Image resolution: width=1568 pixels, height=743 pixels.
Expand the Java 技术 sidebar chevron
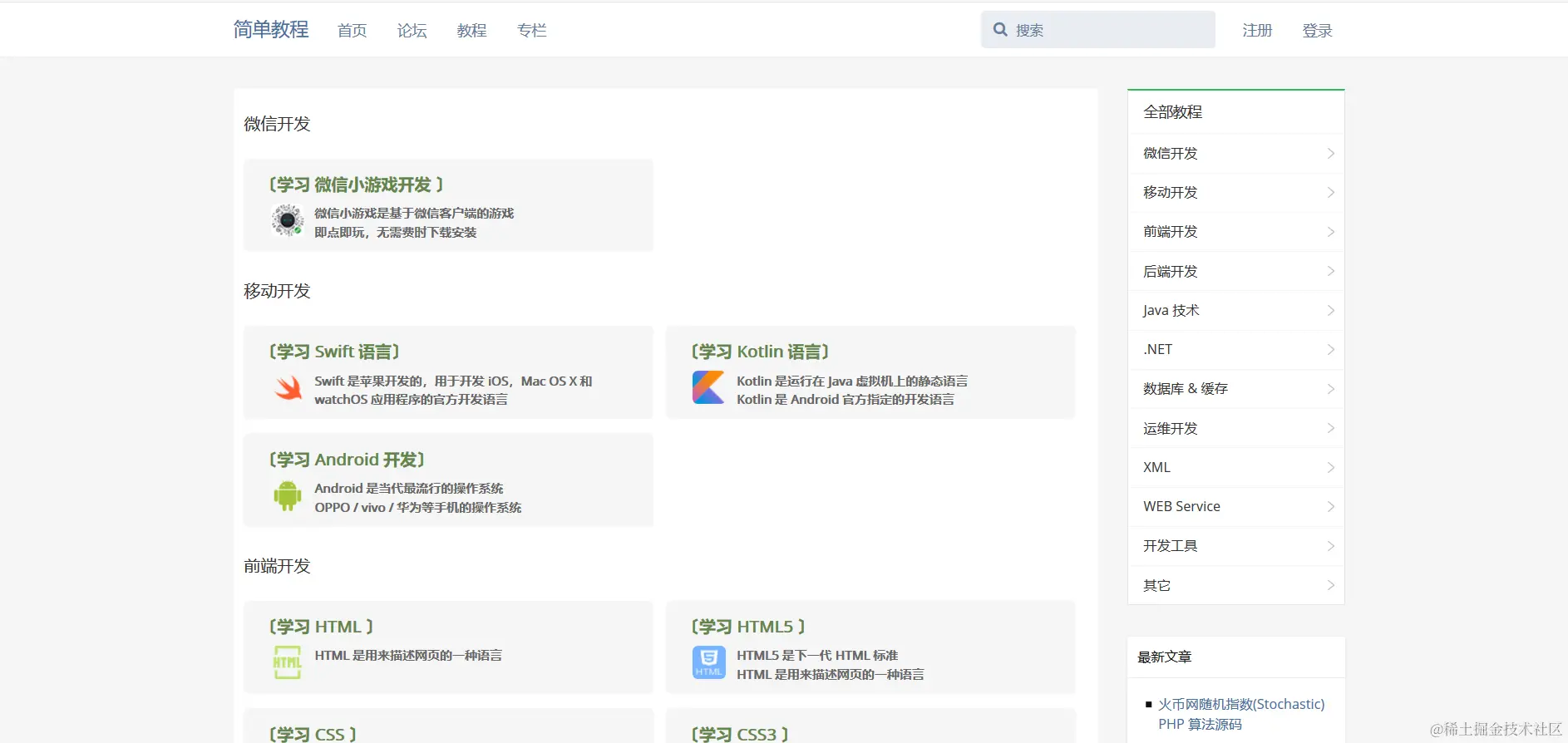(x=1330, y=310)
